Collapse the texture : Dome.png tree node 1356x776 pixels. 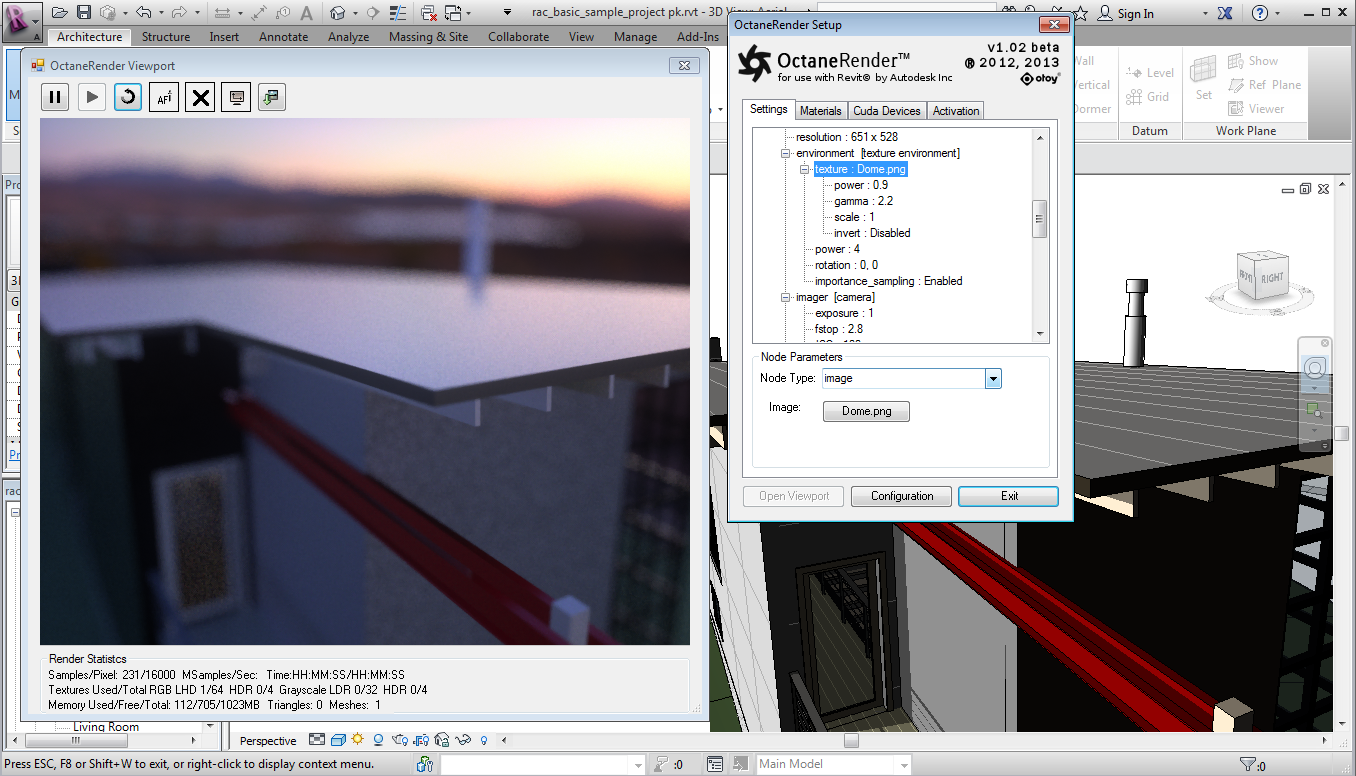(805, 169)
